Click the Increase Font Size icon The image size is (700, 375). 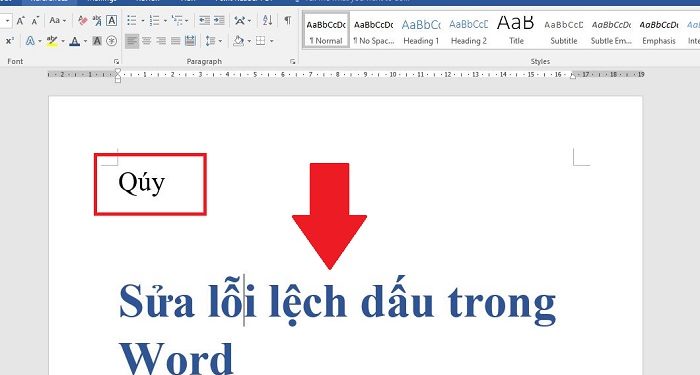pos(21,21)
